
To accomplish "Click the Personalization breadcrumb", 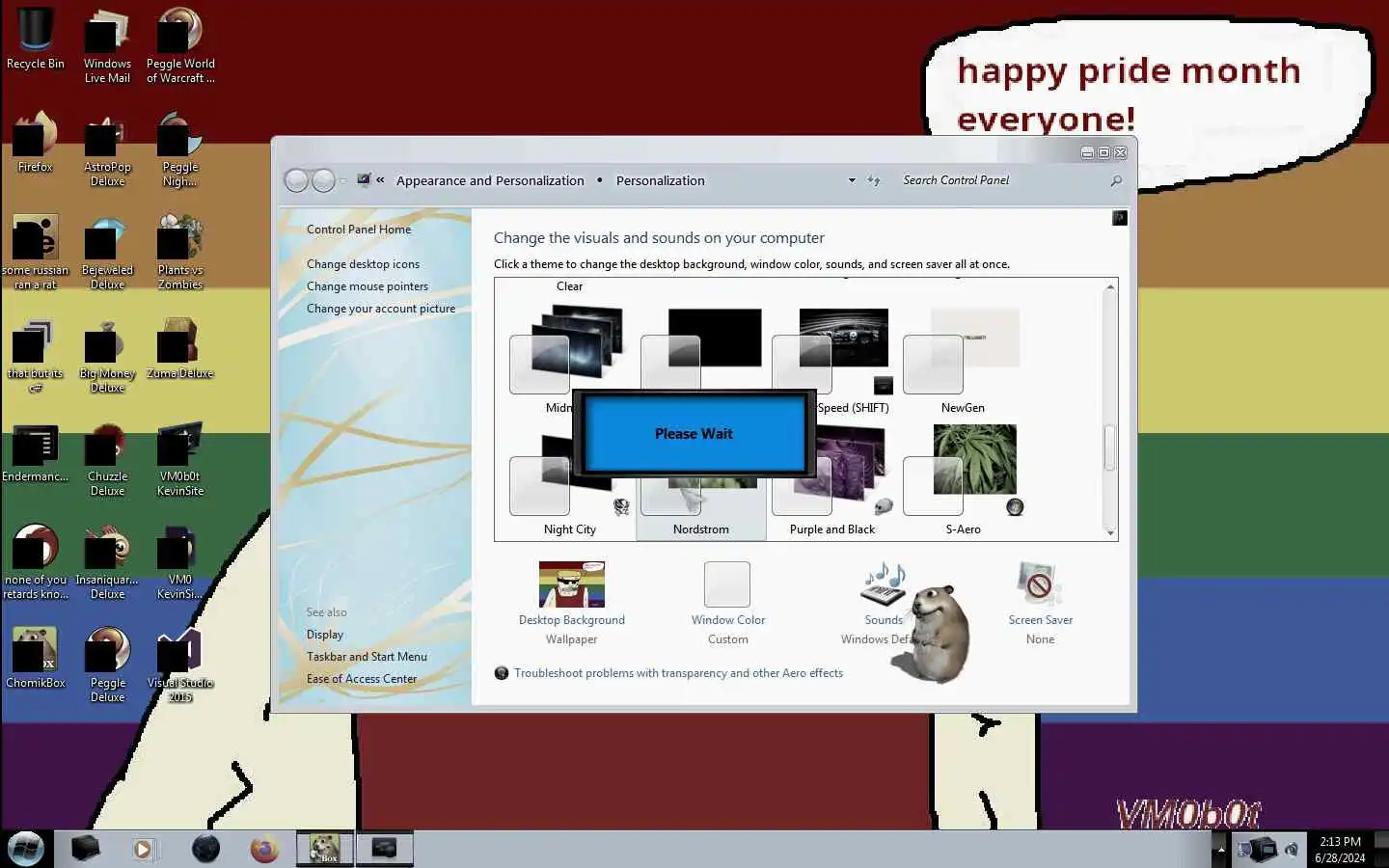I will tap(661, 180).
